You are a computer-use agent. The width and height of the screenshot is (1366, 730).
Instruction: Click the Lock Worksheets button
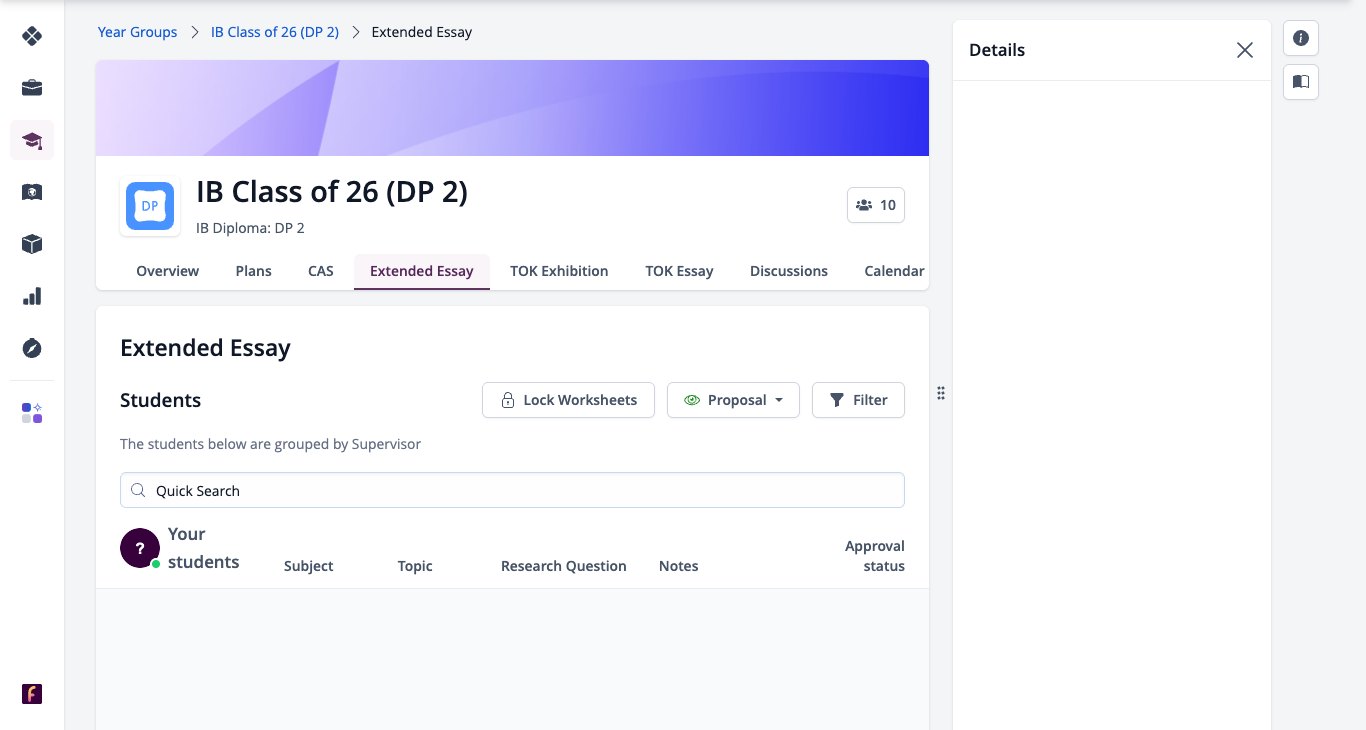click(x=568, y=400)
